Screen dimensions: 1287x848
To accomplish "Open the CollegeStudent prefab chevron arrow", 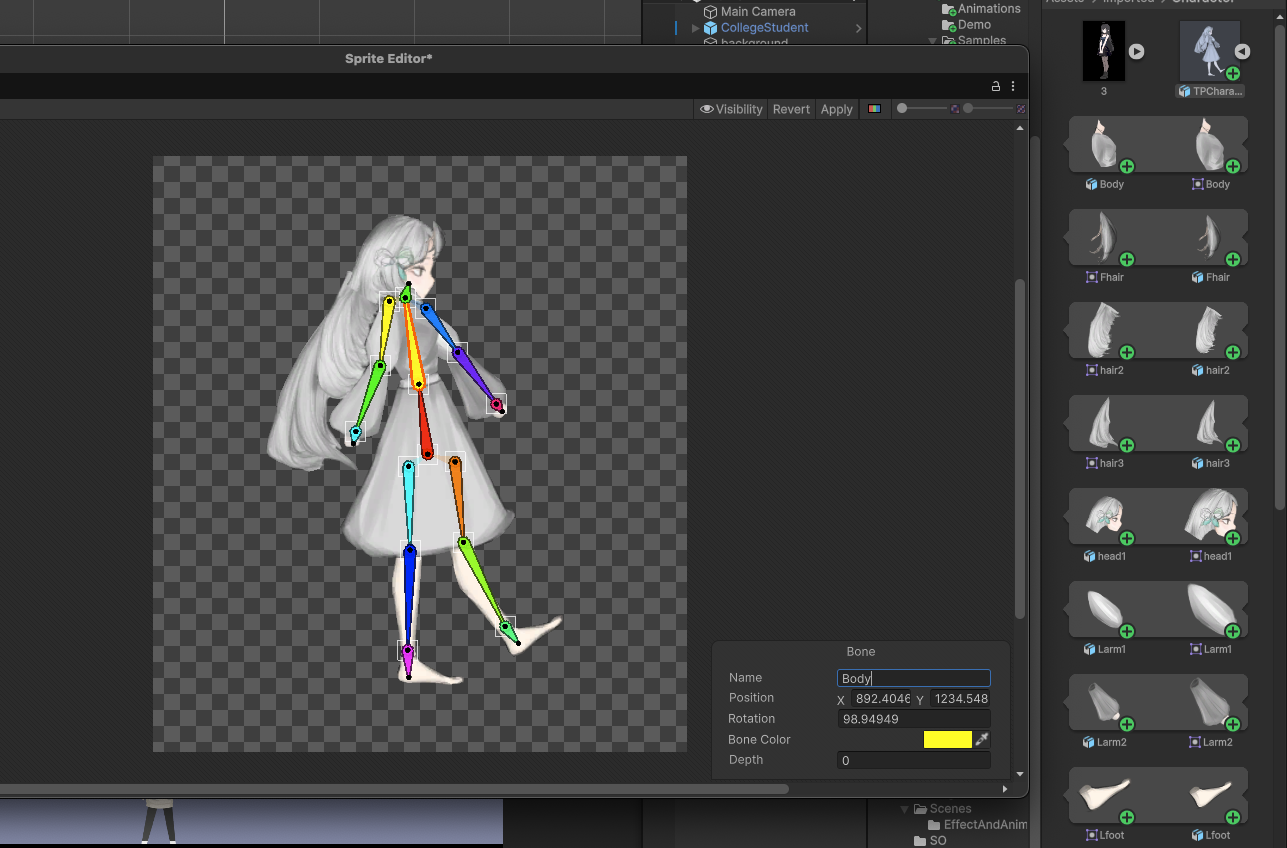I will tap(858, 28).
